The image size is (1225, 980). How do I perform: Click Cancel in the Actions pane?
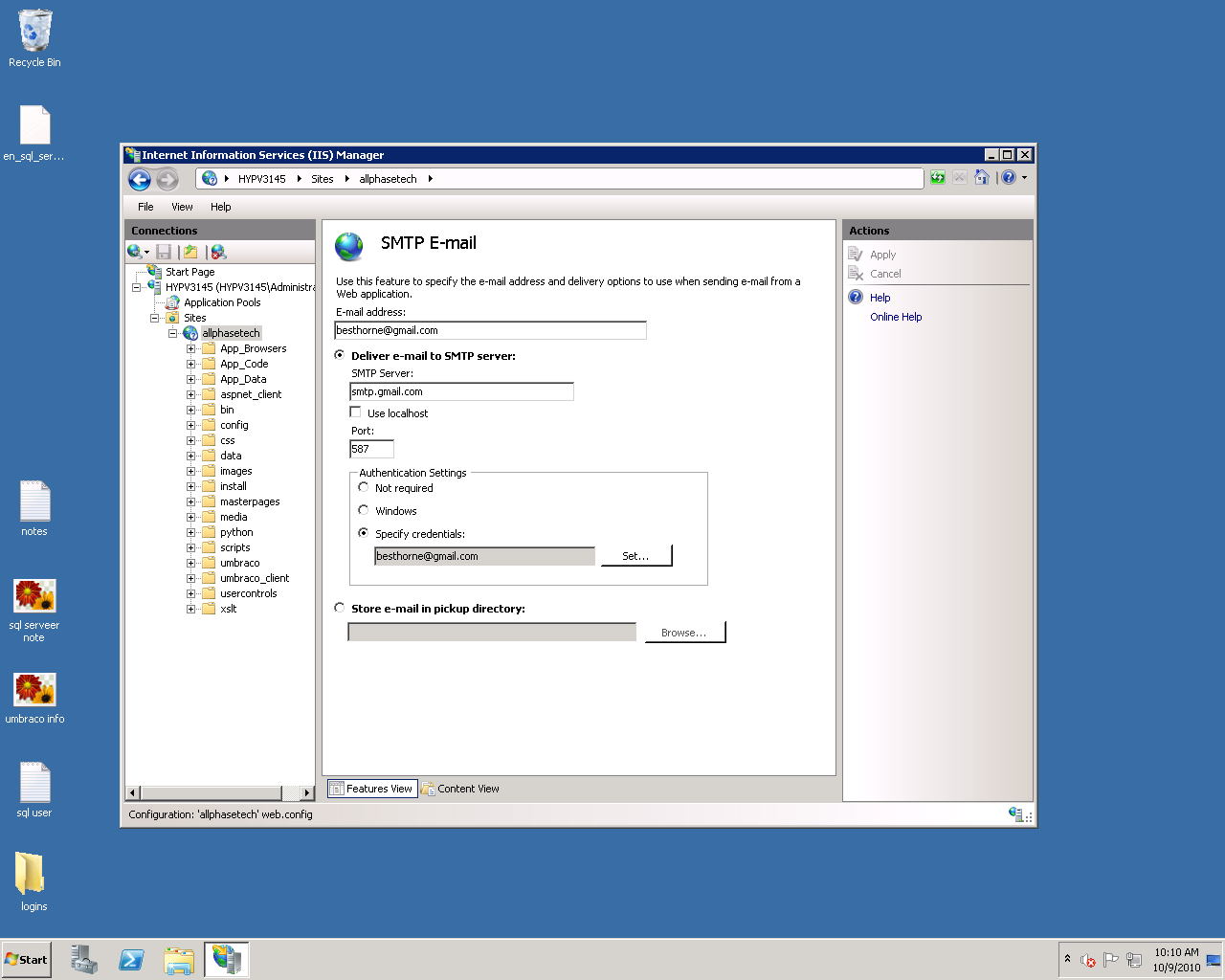click(x=885, y=274)
